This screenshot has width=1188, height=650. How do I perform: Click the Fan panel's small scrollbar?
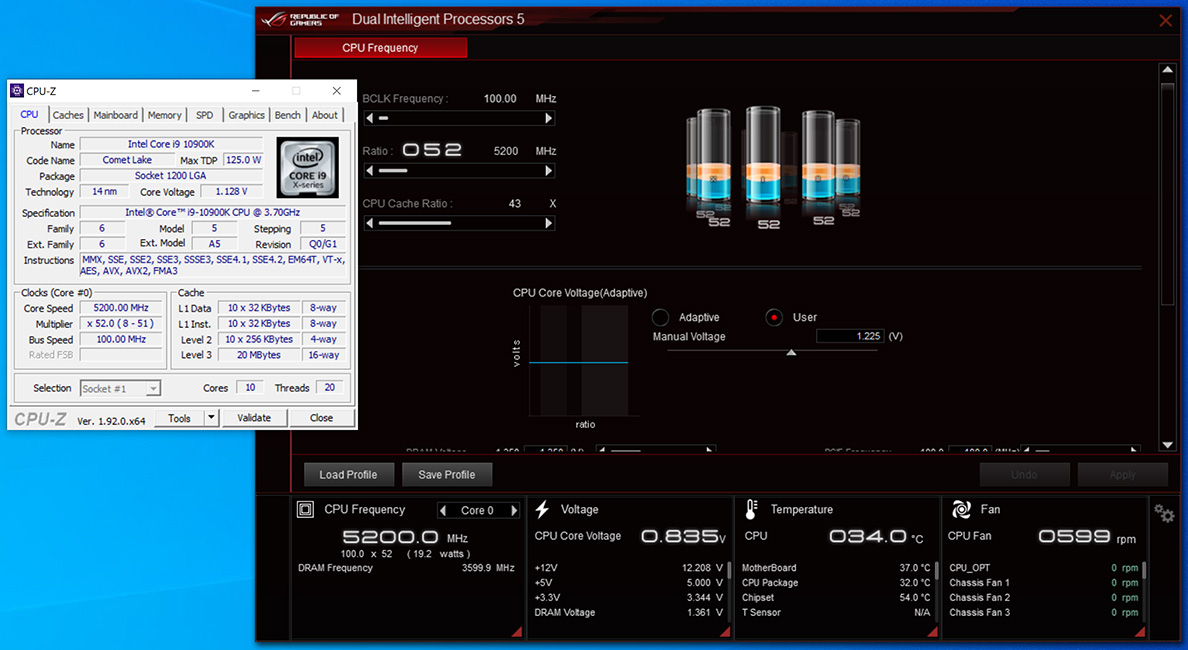(x=1144, y=570)
